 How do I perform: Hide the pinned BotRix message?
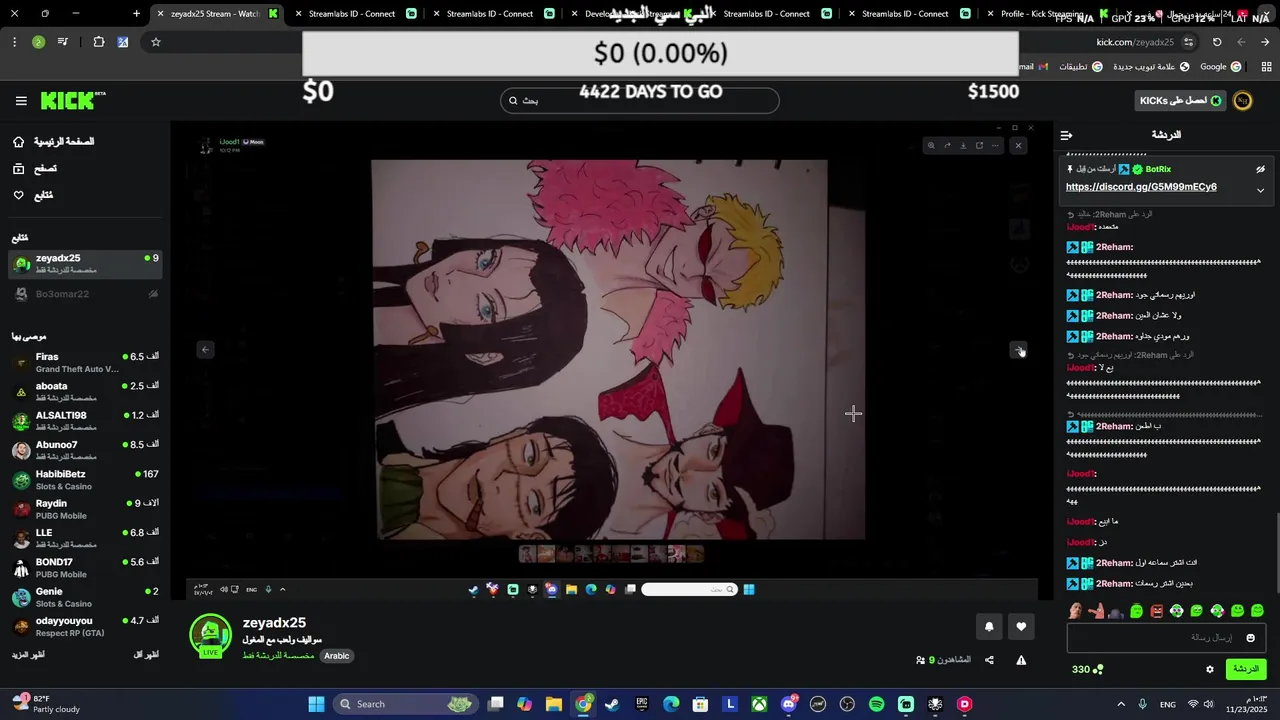click(x=1260, y=170)
